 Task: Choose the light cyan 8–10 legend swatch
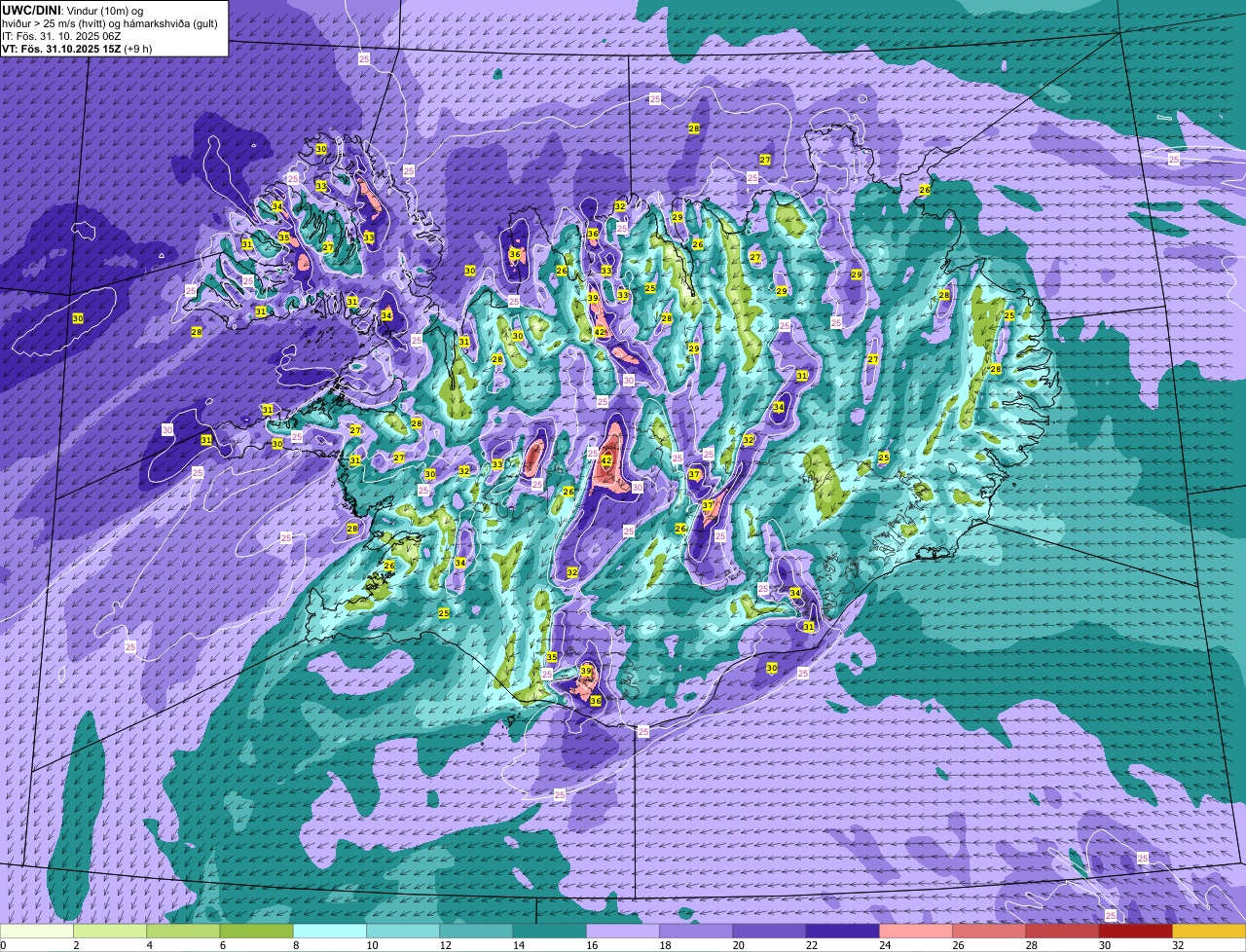point(330,931)
